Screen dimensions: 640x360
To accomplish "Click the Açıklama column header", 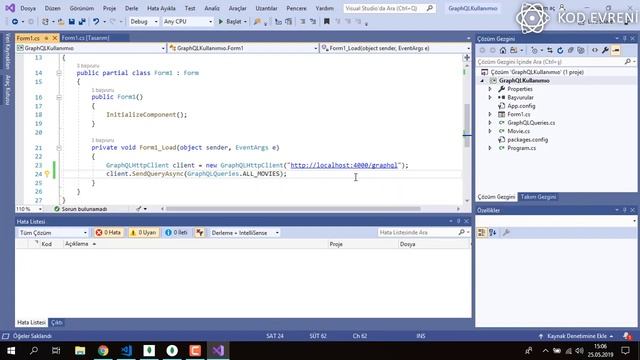I will (77, 244).
